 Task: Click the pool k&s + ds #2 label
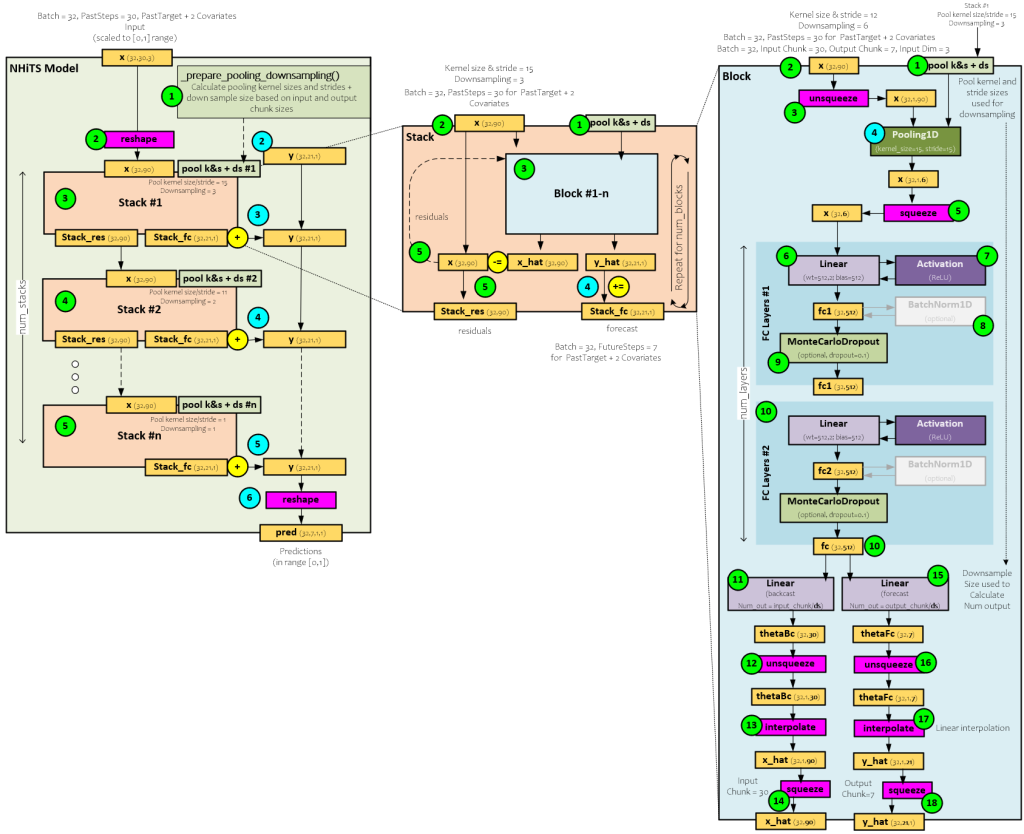pyautogui.click(x=219, y=277)
